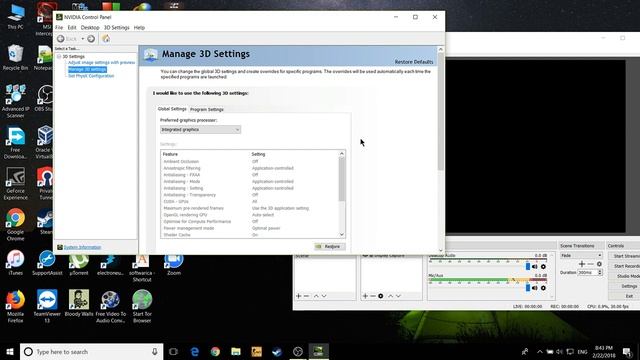Add a scene transition with plus icon

pyautogui.click(x=582, y=264)
